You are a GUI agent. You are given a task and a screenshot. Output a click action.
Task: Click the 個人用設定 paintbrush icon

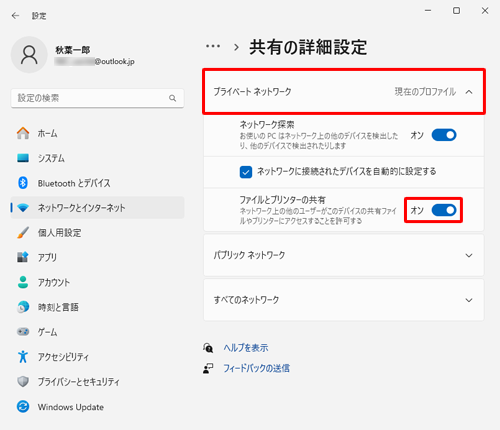click(x=23, y=233)
